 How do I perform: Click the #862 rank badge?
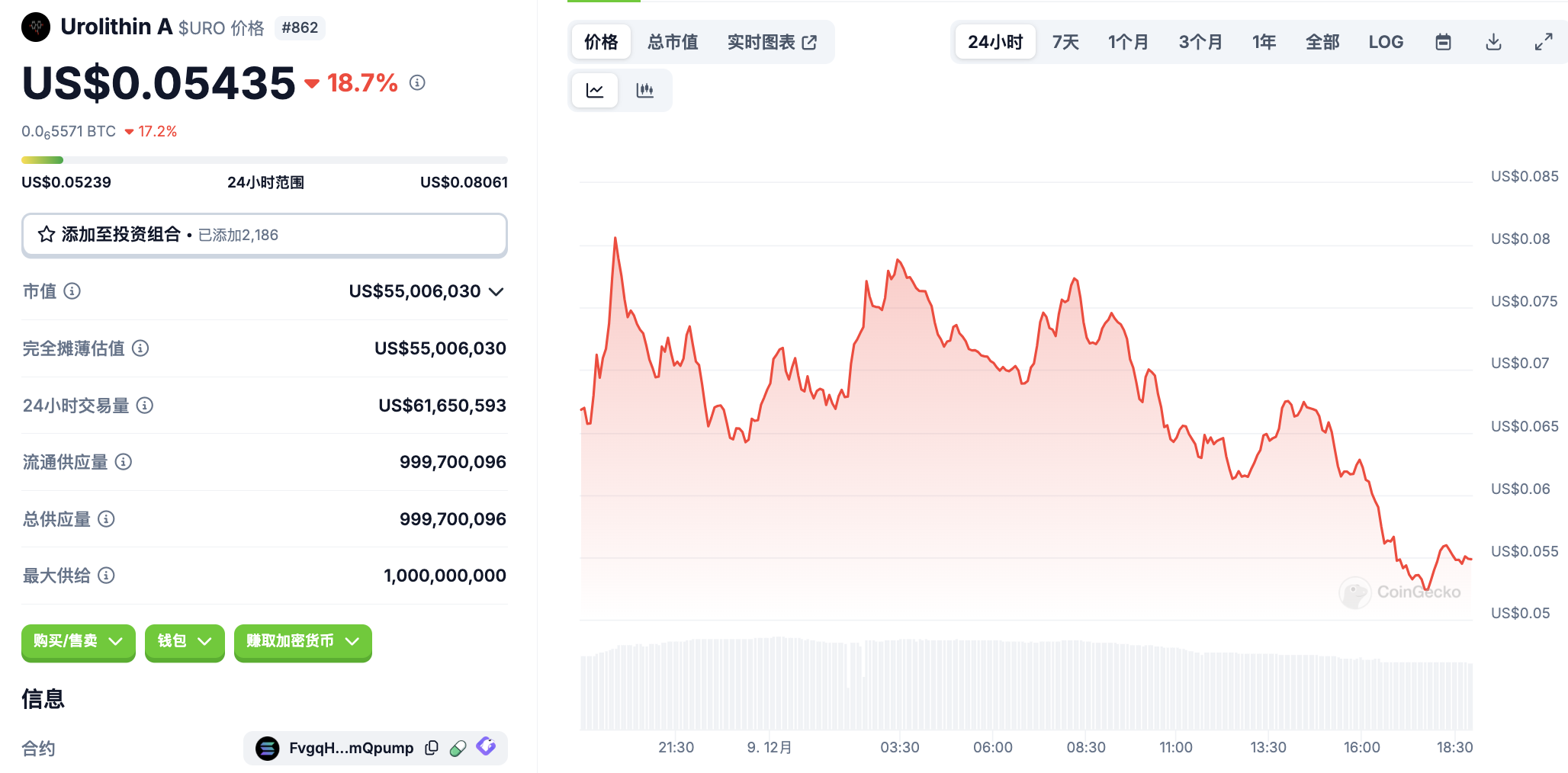pyautogui.click(x=300, y=27)
